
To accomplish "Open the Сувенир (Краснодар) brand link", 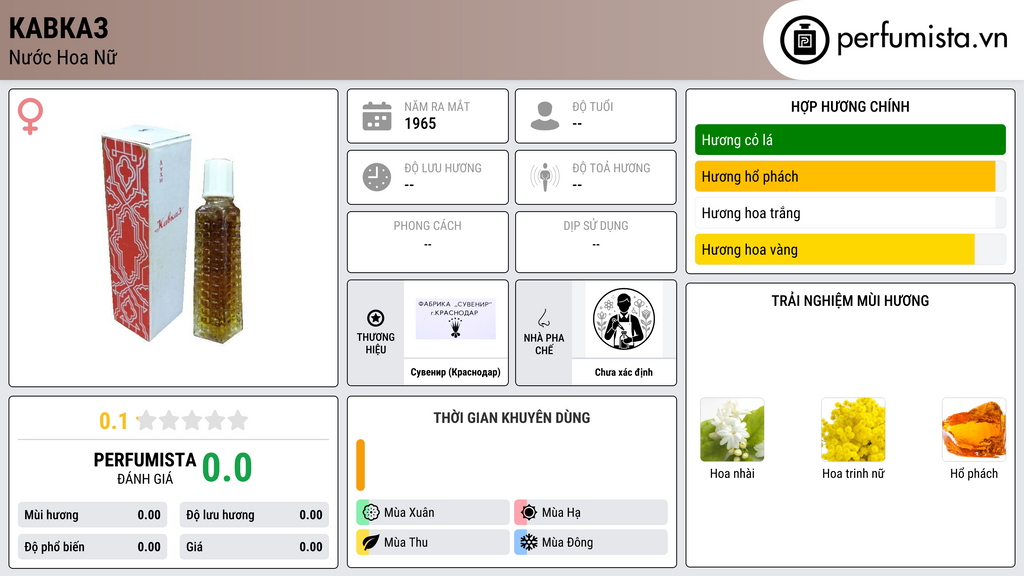I will (455, 372).
